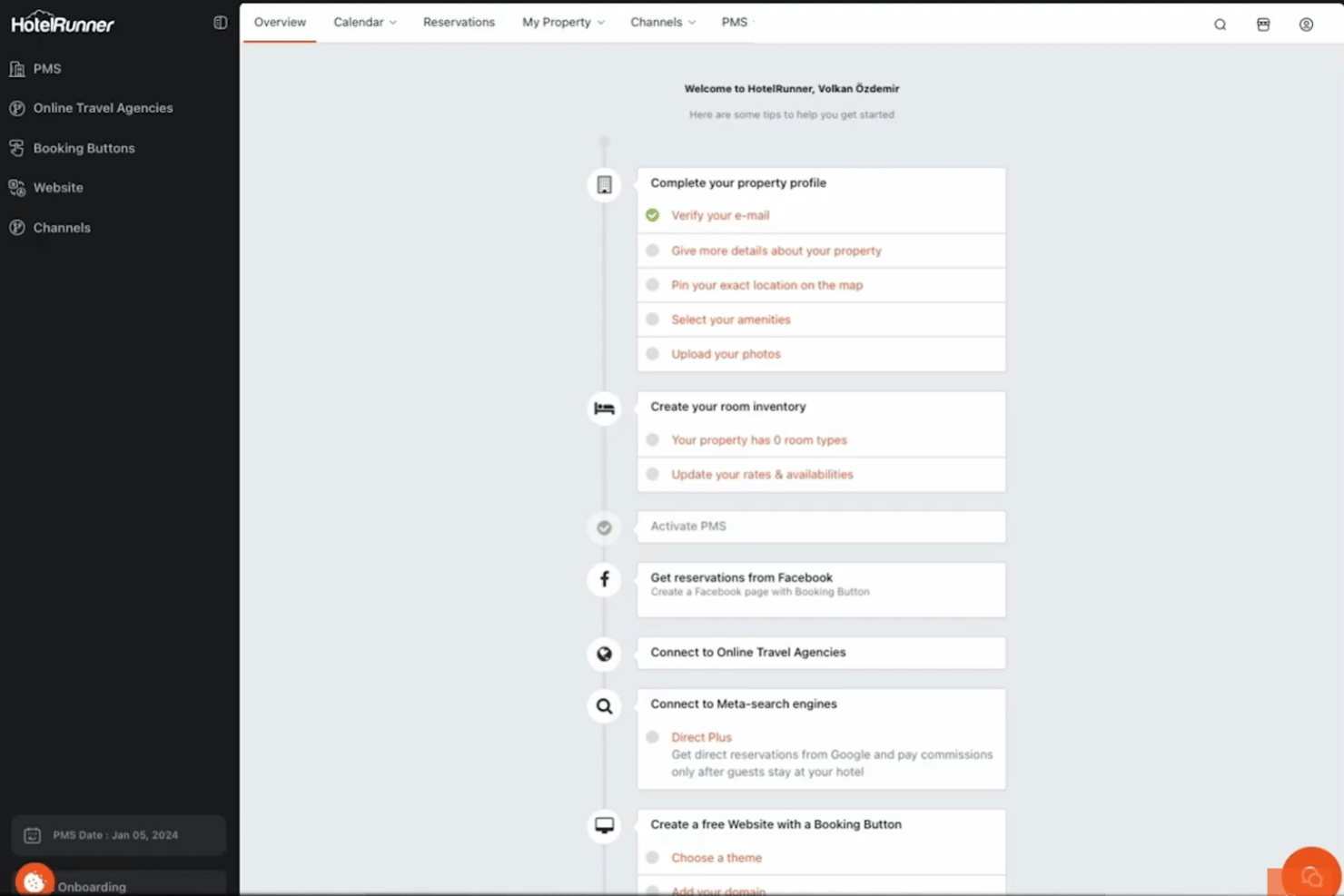Click the Online Travel Agencies sidebar icon
This screenshot has height=896, width=1344.
[x=17, y=108]
